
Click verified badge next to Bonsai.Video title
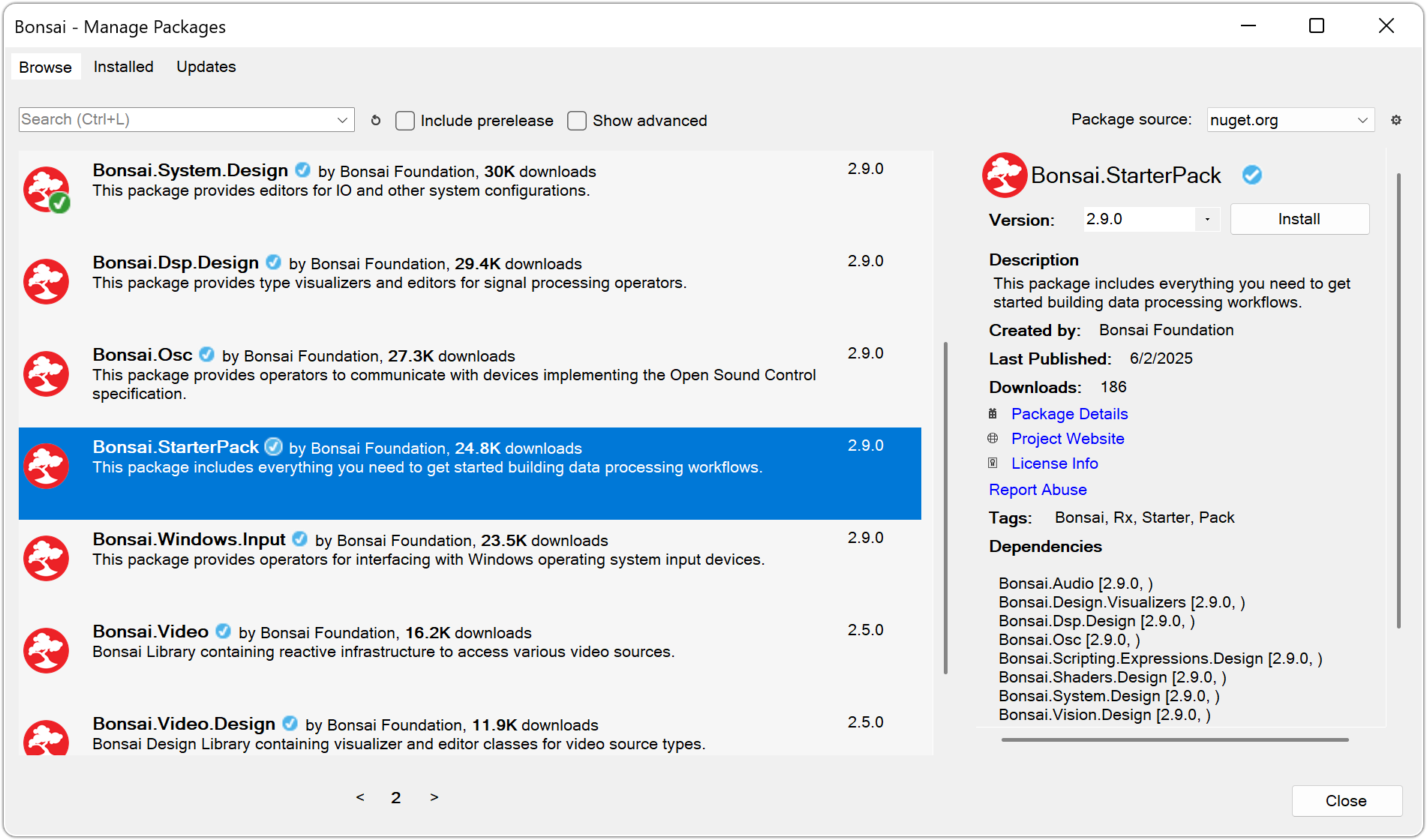224,631
